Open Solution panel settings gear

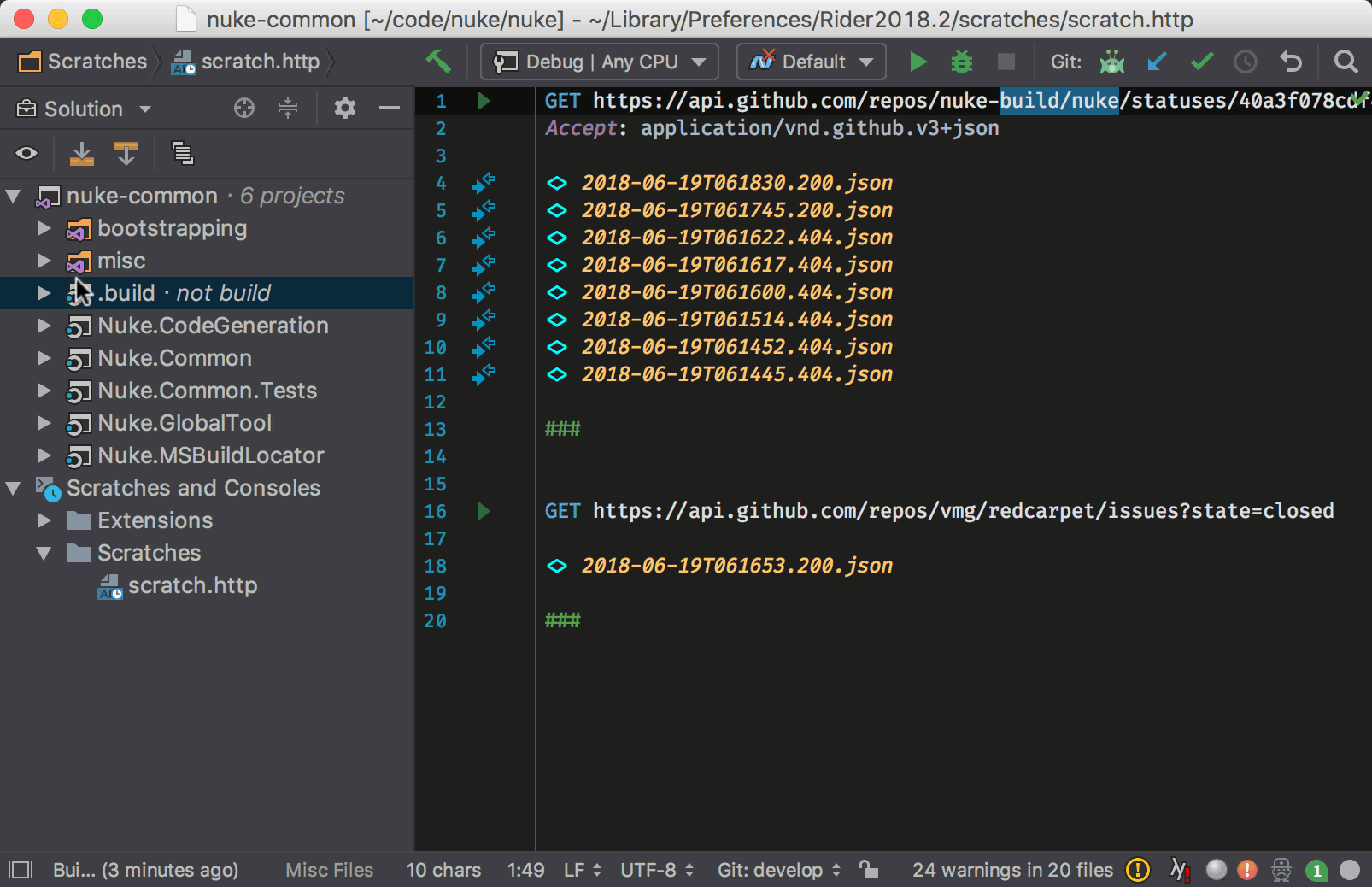point(344,108)
